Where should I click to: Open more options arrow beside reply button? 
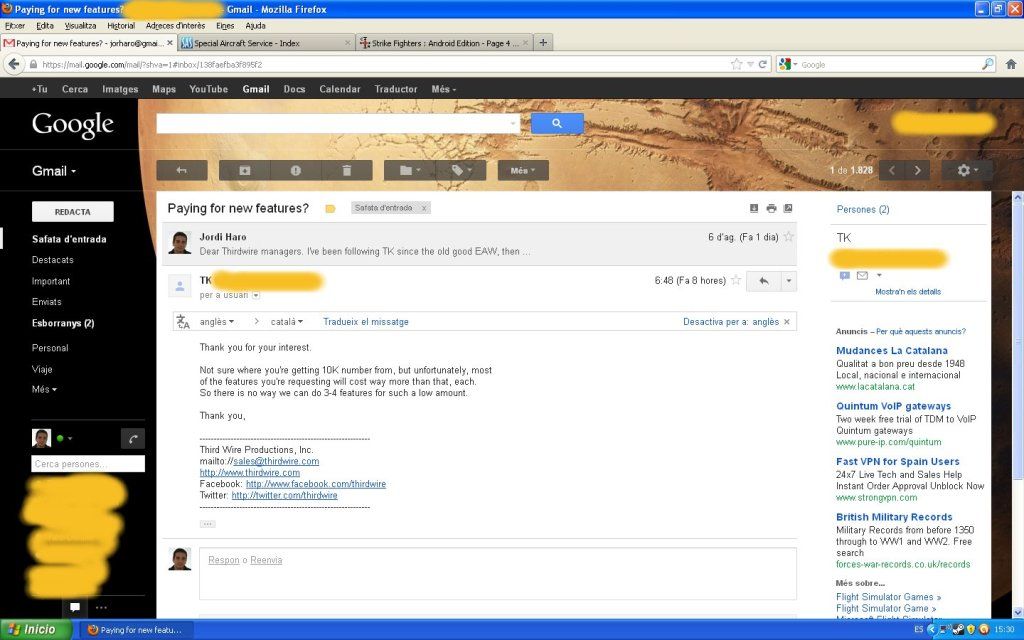click(x=789, y=281)
